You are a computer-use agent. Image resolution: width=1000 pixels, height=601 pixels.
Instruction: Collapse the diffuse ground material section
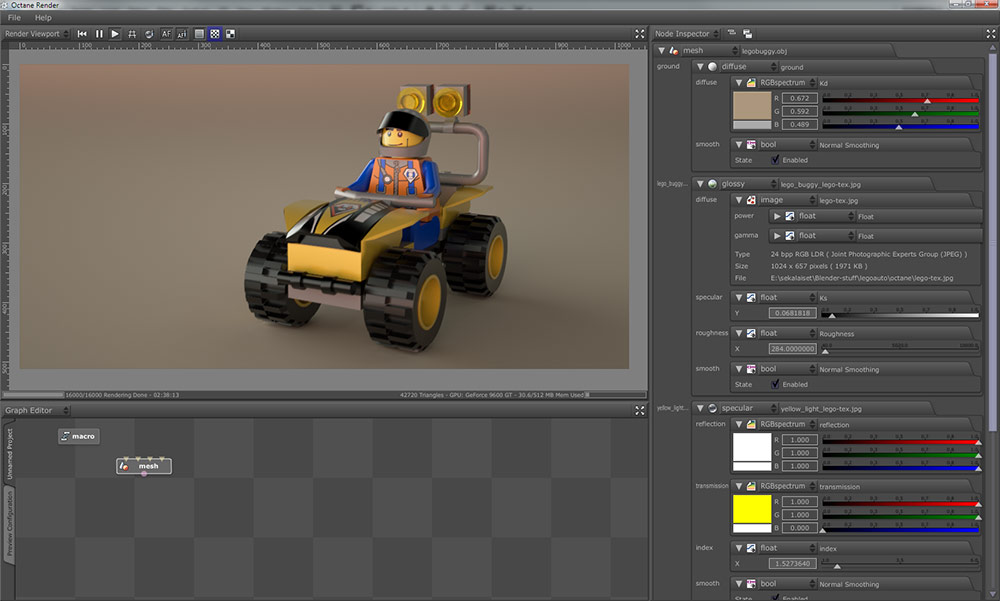click(x=700, y=66)
